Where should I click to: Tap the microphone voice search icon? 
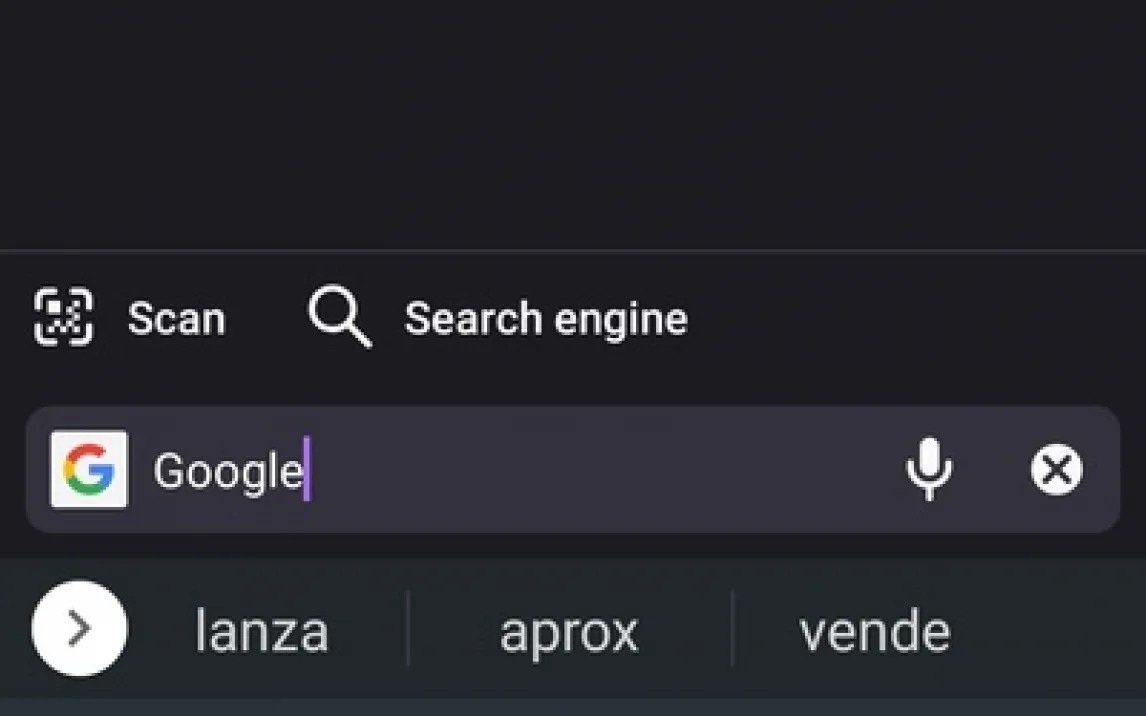point(928,469)
